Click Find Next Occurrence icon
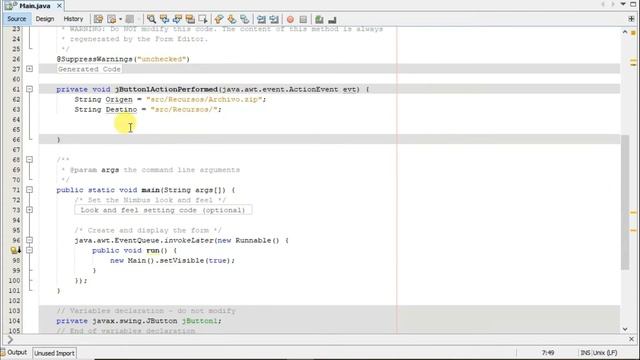The width and height of the screenshot is (640, 360). pyautogui.click(x=177, y=19)
